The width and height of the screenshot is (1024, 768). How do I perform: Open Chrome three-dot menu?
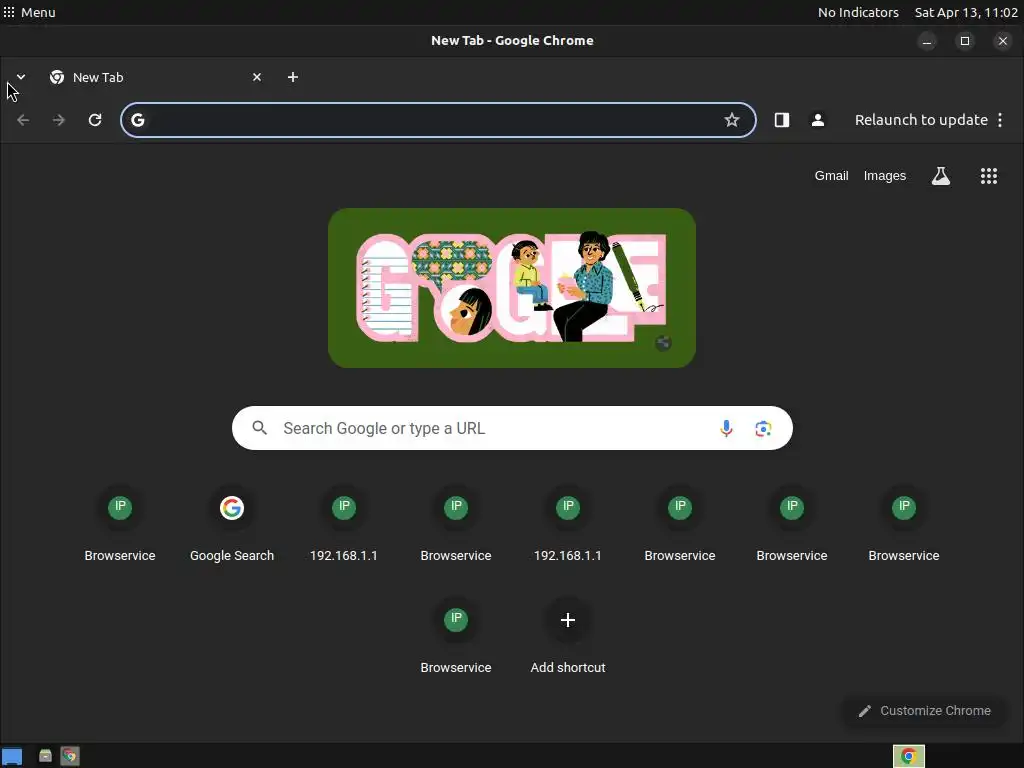coord(1000,120)
